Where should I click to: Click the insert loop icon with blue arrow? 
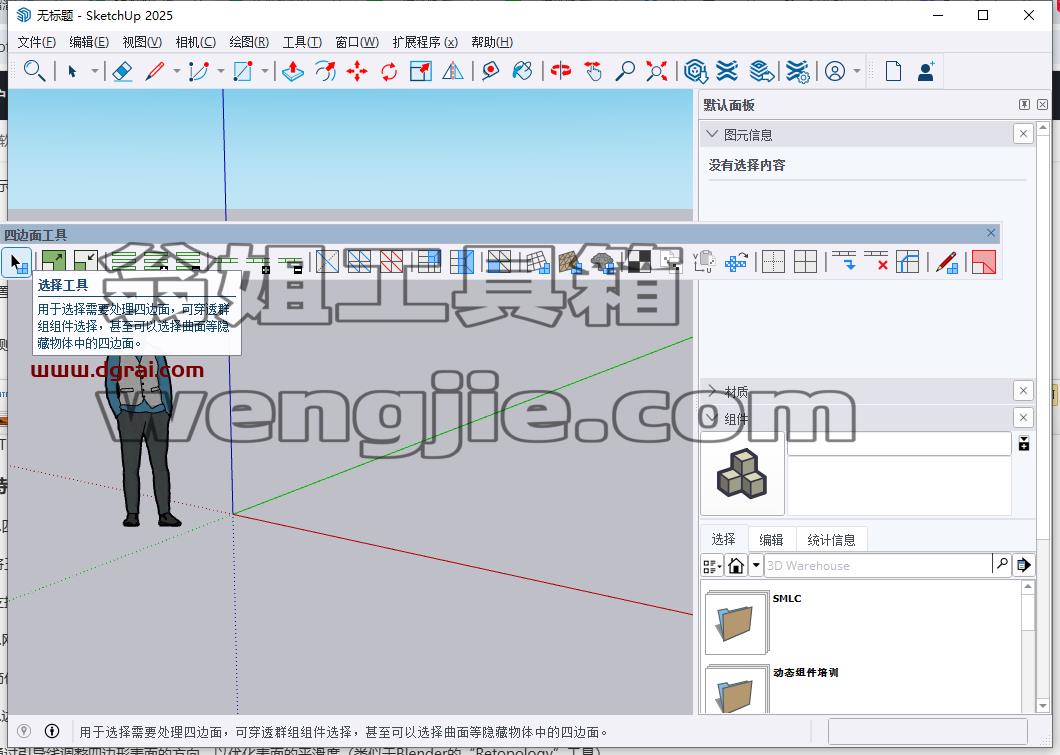844,262
